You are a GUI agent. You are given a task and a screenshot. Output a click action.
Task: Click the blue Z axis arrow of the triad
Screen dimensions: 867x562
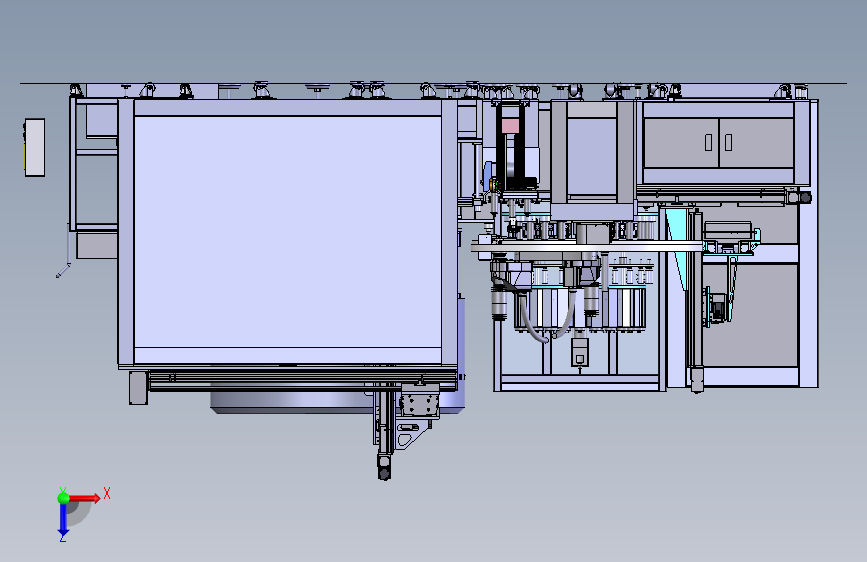click(x=63, y=520)
